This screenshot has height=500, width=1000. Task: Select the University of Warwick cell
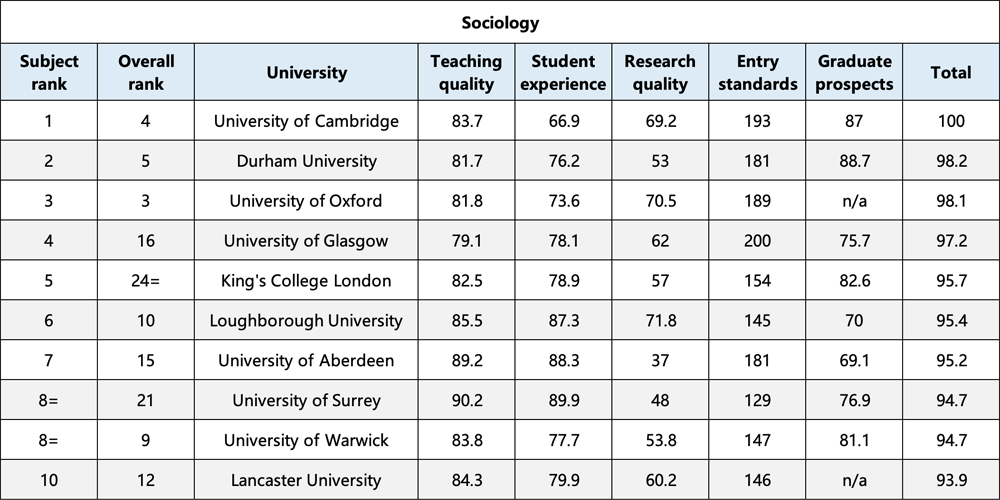point(306,440)
